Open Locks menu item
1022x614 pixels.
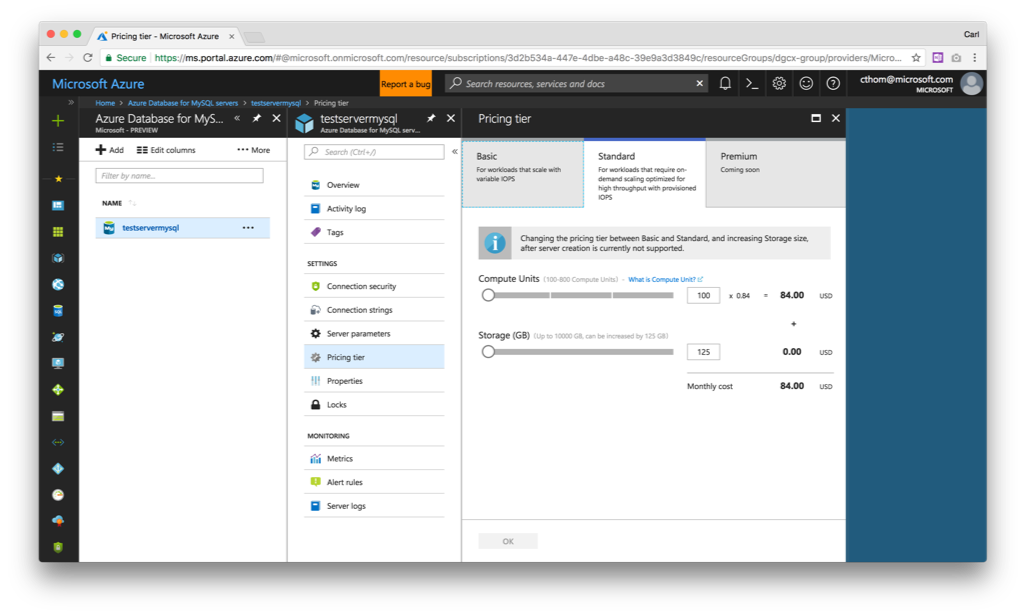click(374, 405)
